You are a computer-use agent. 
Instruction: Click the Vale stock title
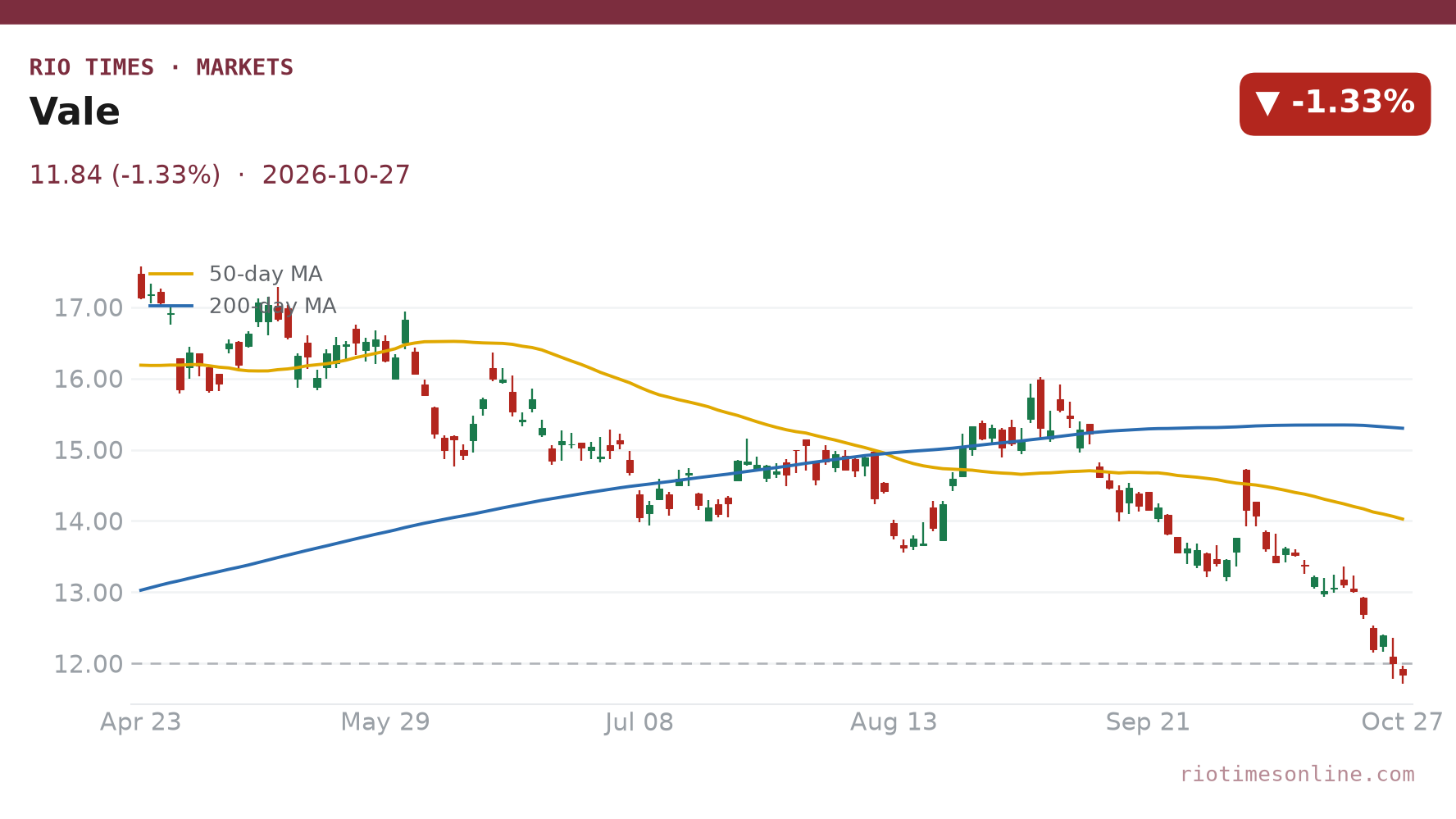tap(75, 111)
